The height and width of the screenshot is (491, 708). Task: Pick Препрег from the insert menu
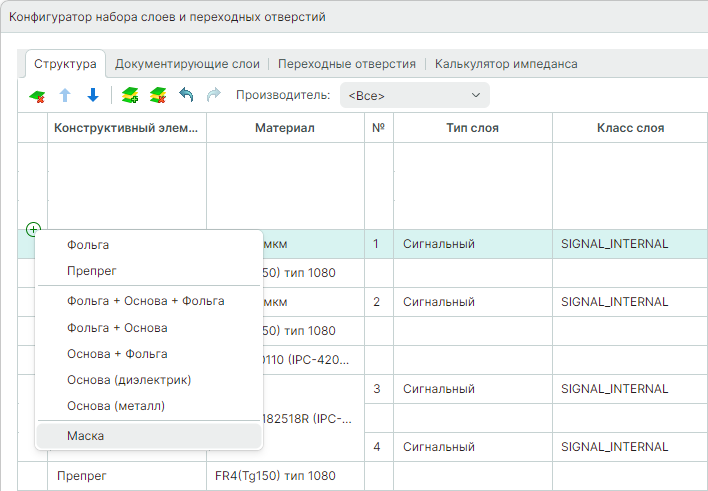coord(92,271)
